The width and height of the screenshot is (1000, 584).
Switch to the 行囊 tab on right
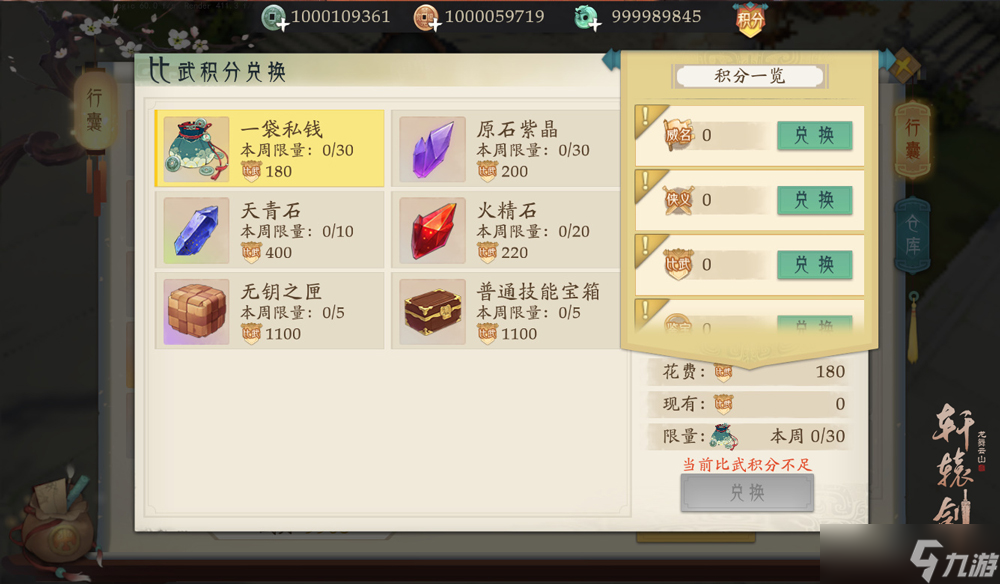pyautogui.click(x=913, y=140)
